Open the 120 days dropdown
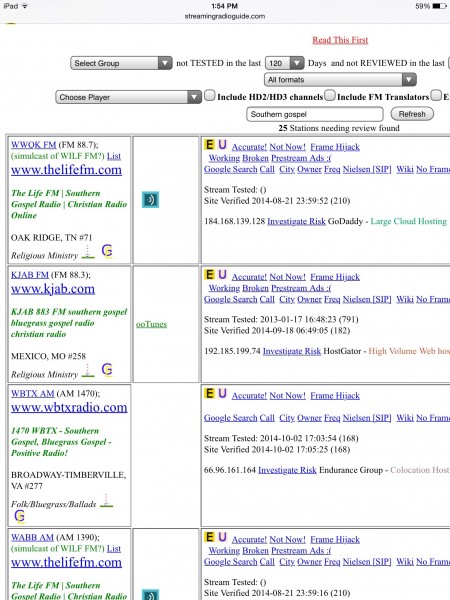 (x=285, y=63)
